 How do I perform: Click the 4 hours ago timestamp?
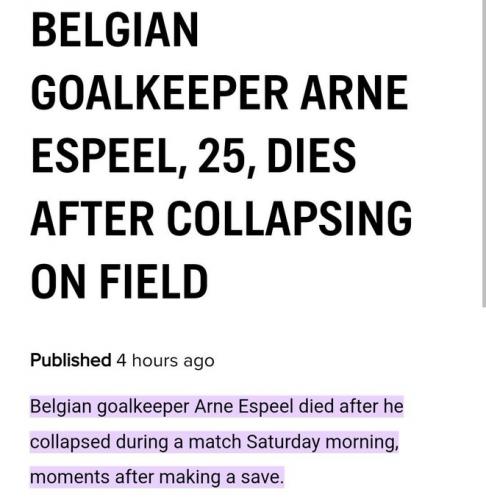pyautogui.click(x=165, y=361)
